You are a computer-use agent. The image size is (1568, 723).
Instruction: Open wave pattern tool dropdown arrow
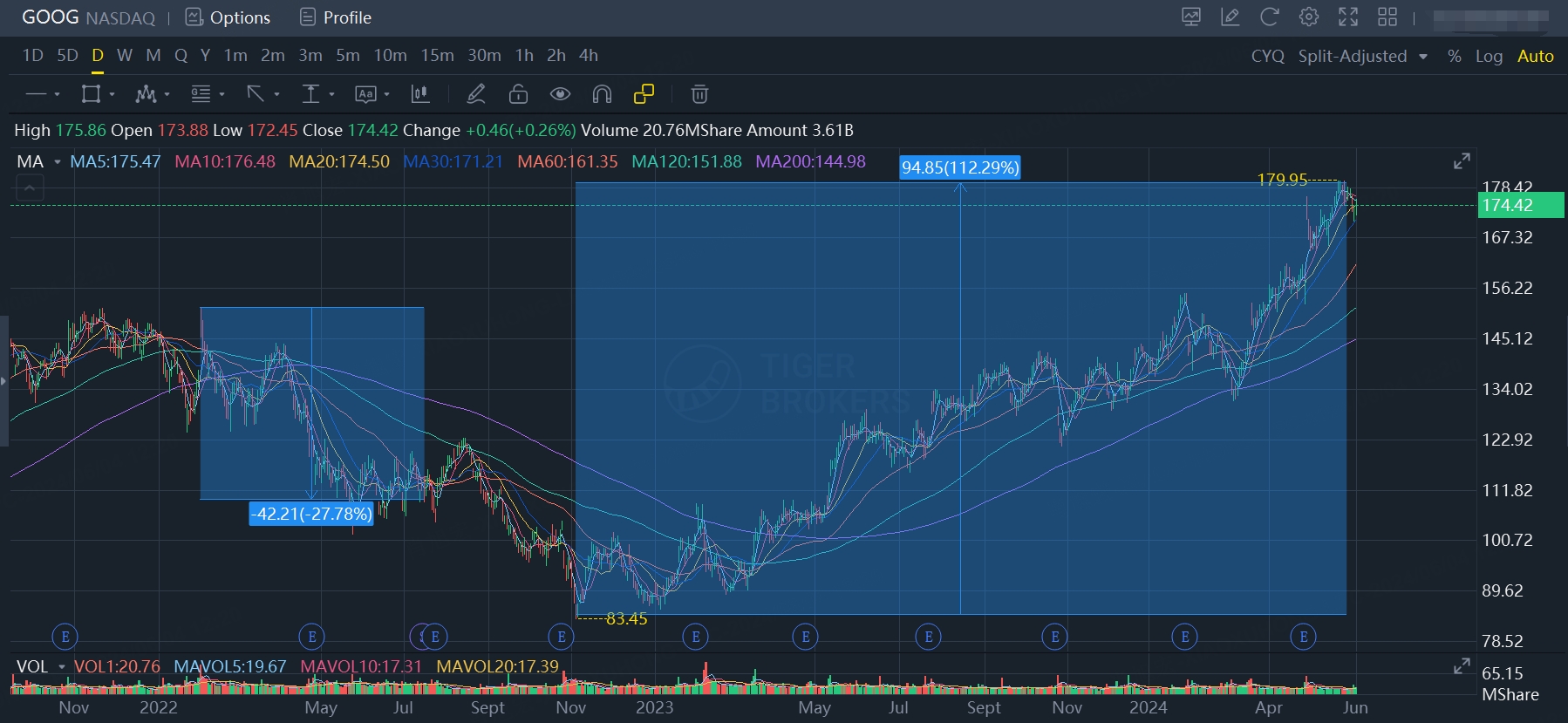[167, 94]
